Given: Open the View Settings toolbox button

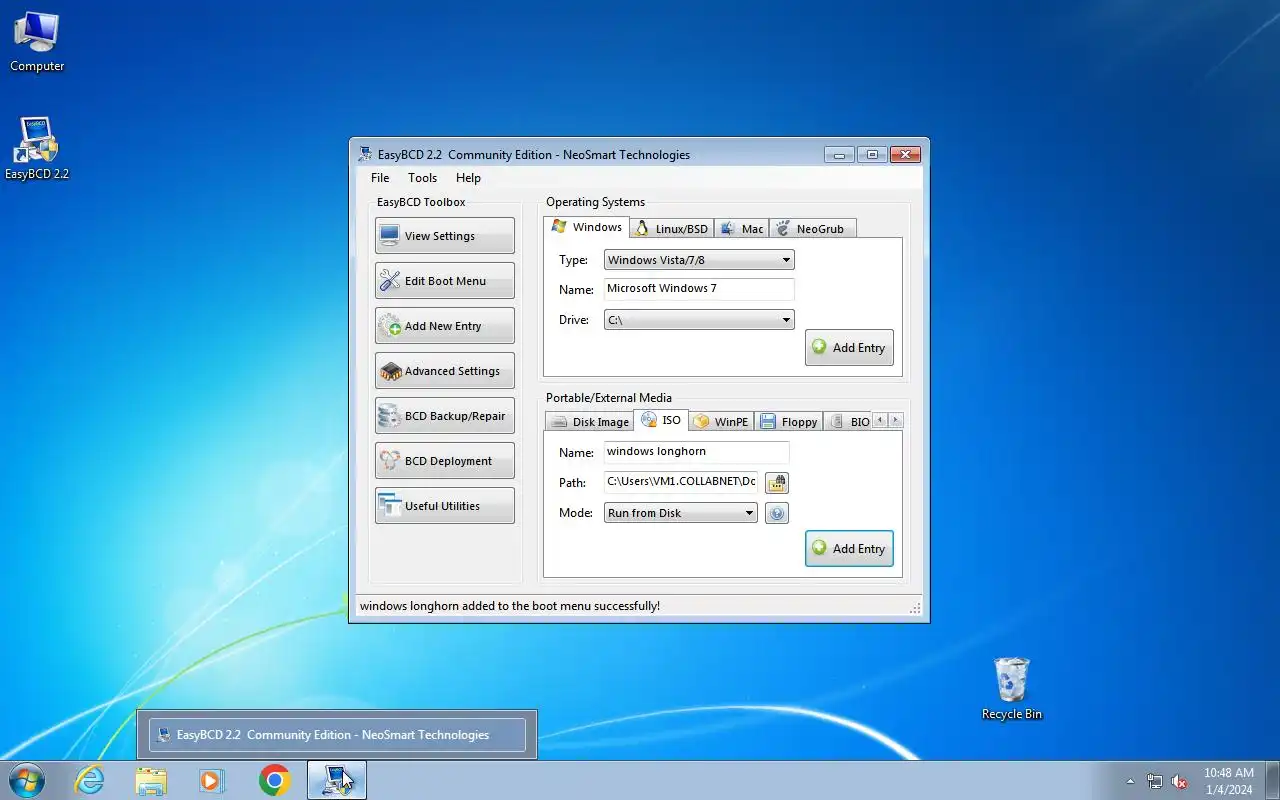Looking at the screenshot, I should tap(445, 236).
